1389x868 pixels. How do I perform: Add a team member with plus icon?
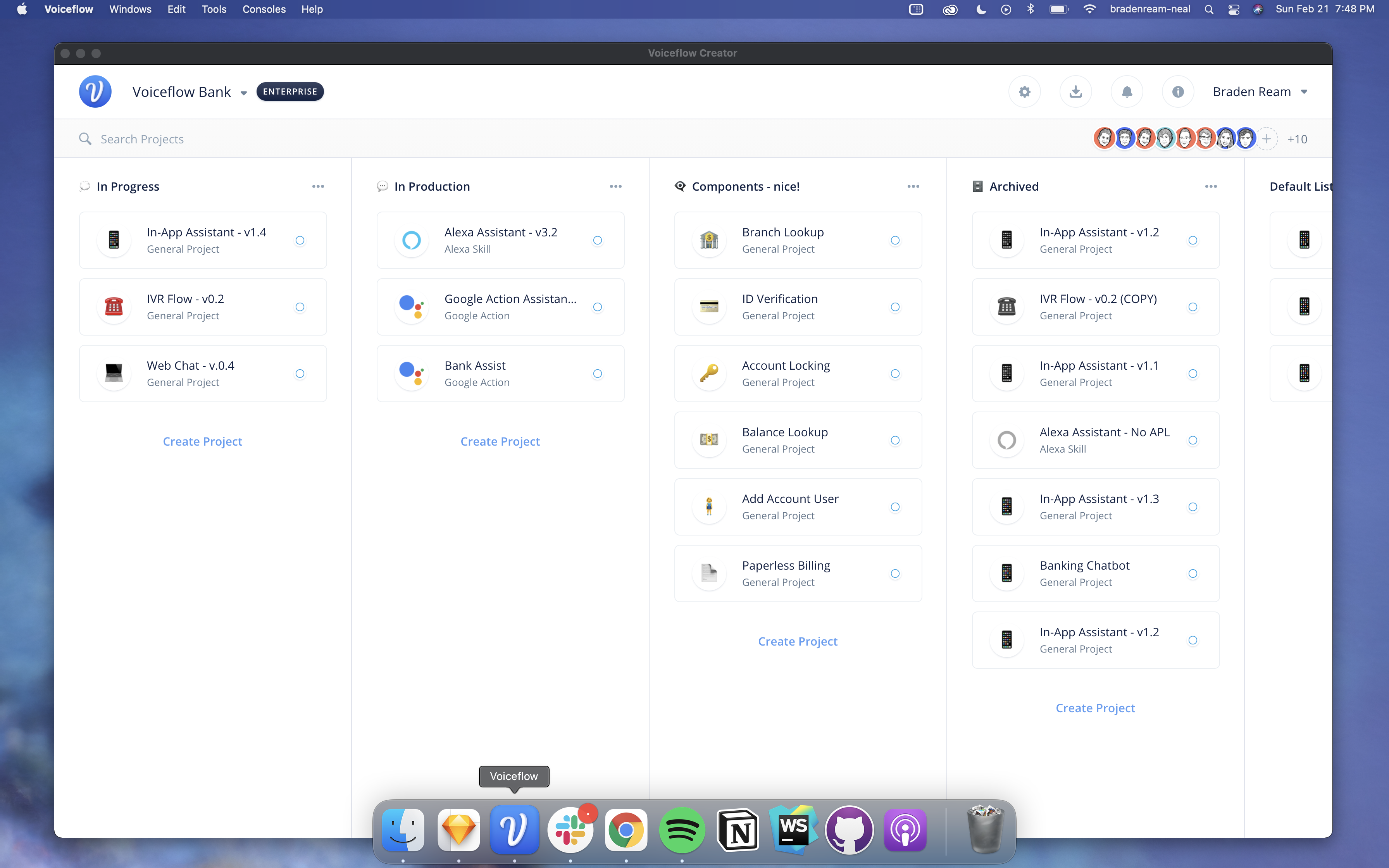[1267, 139]
